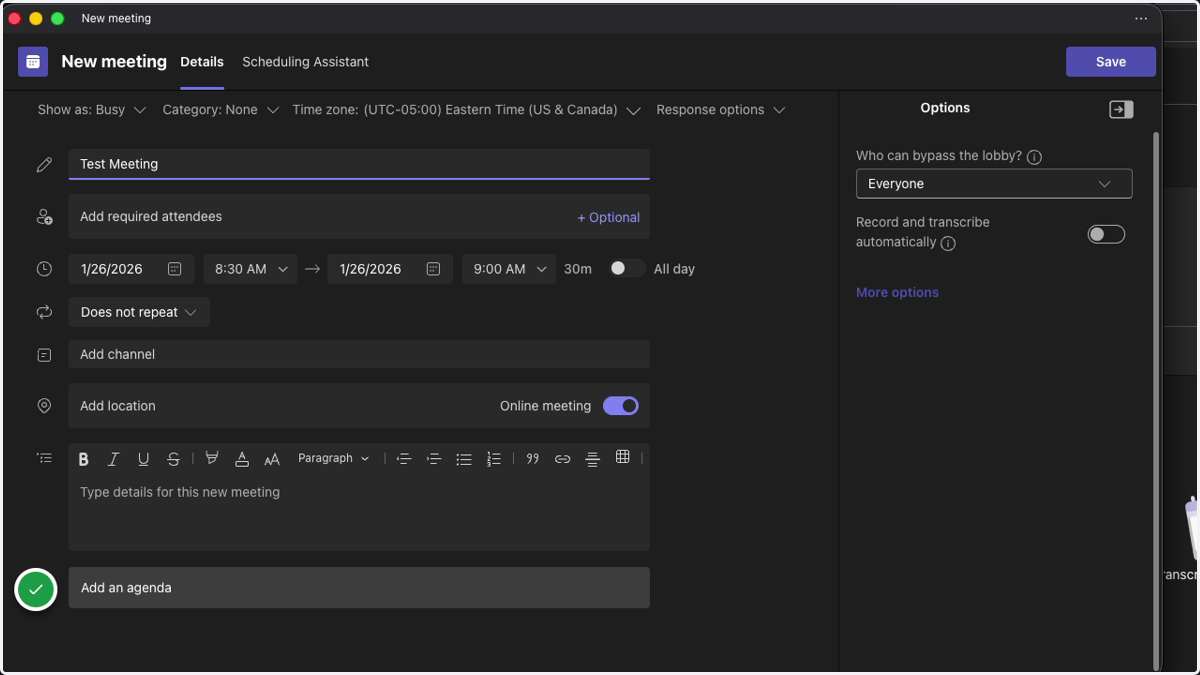
Task: Open the Everyone lobby bypass dropdown
Action: point(994,184)
